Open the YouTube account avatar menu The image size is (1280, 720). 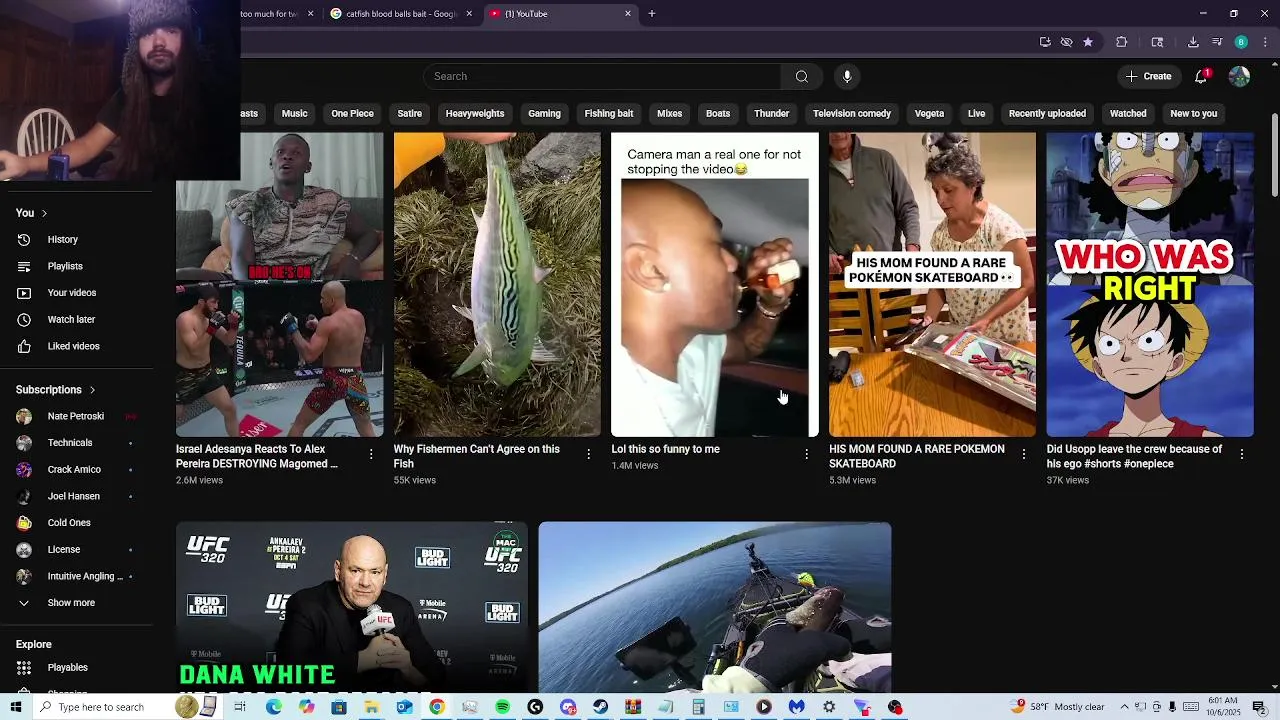click(1239, 76)
